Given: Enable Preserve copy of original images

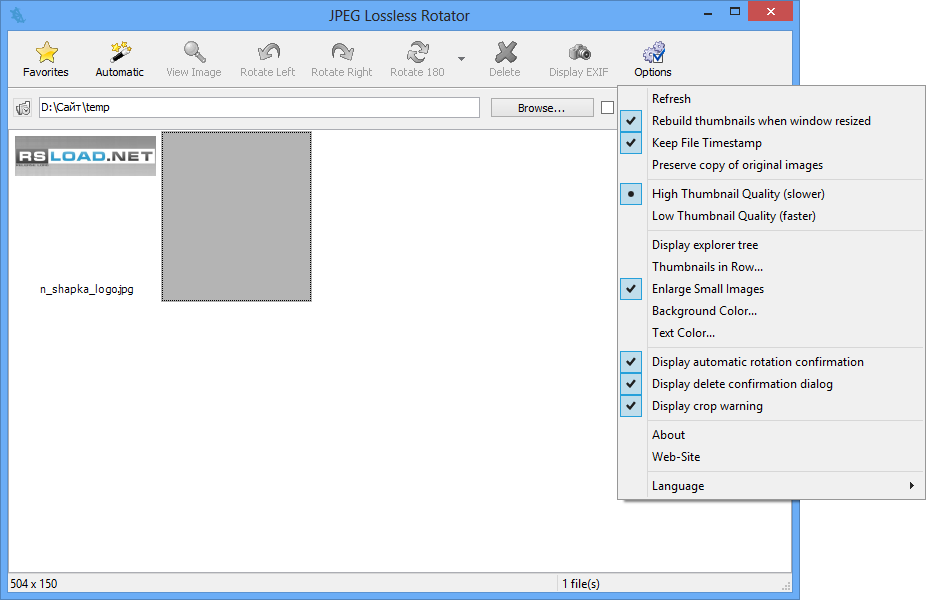Looking at the screenshot, I should click(771, 165).
